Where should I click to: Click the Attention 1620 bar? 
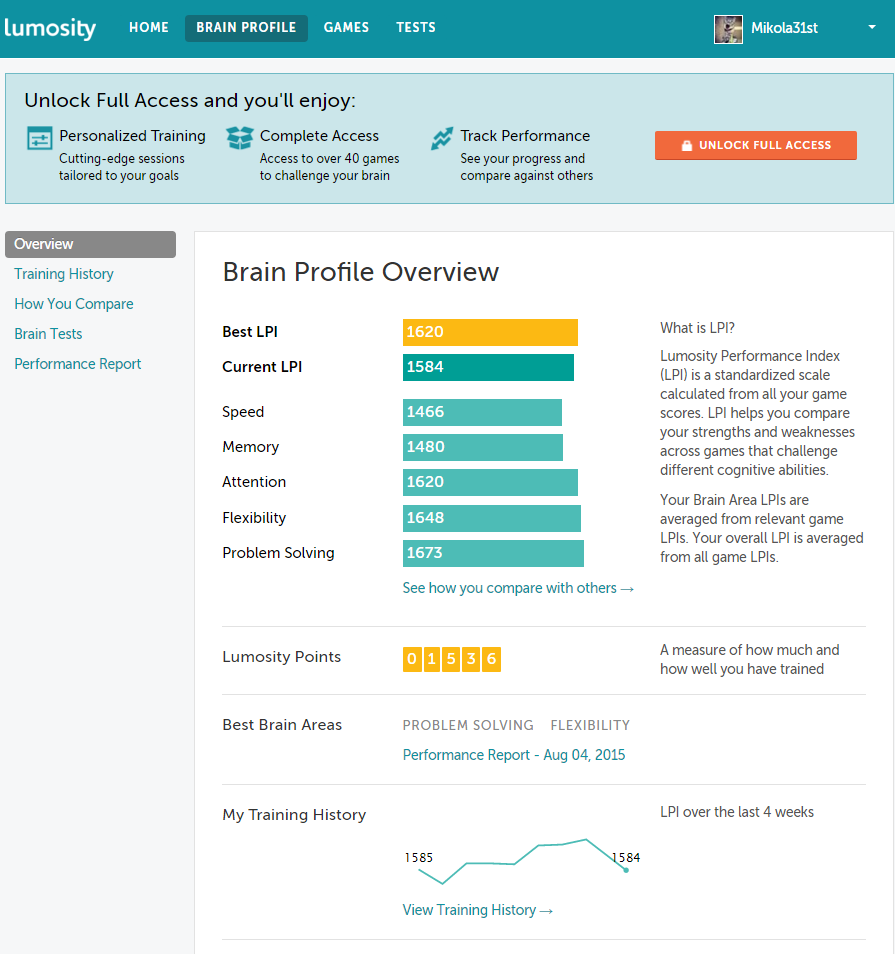pos(490,482)
